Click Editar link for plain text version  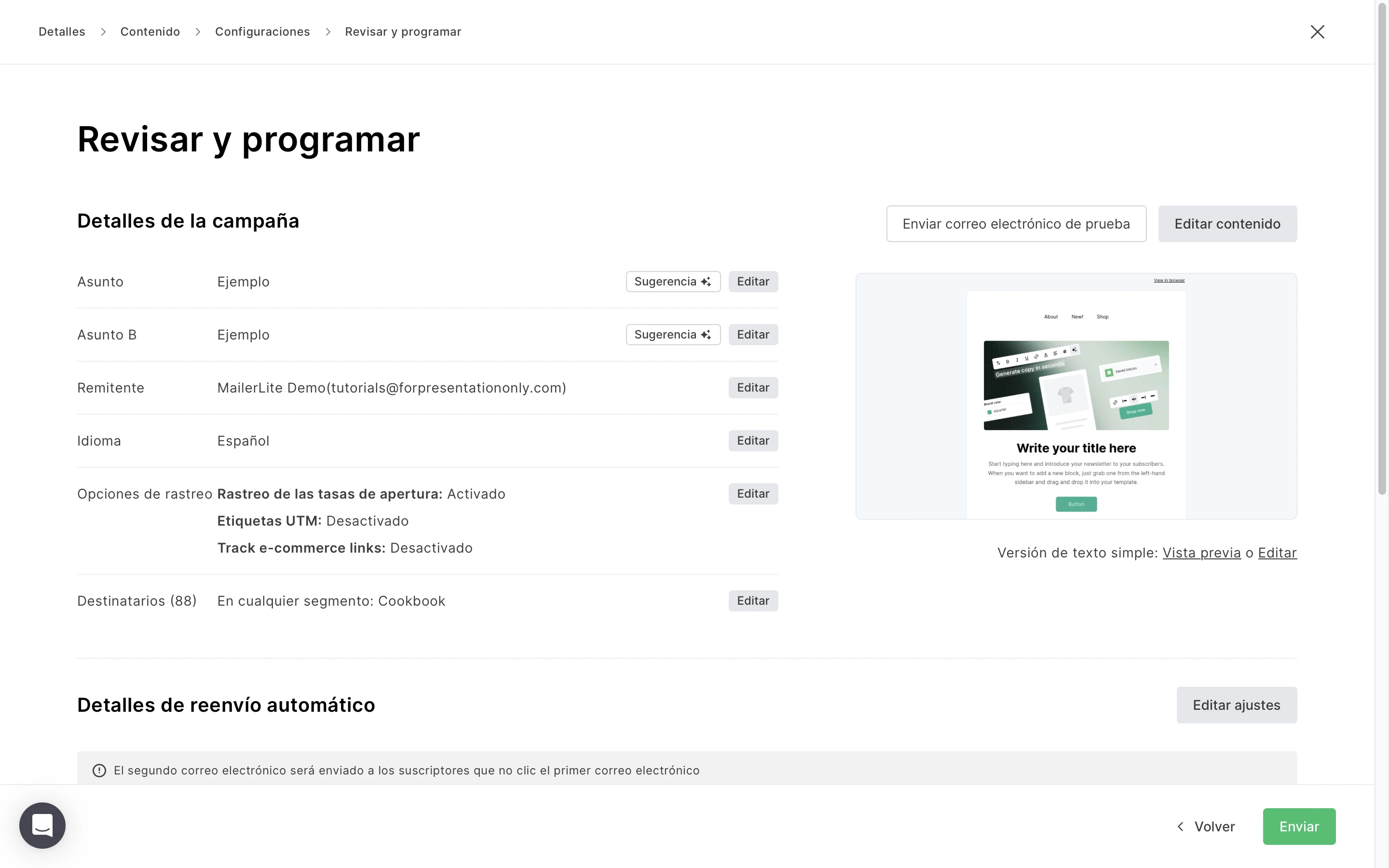[1277, 553]
